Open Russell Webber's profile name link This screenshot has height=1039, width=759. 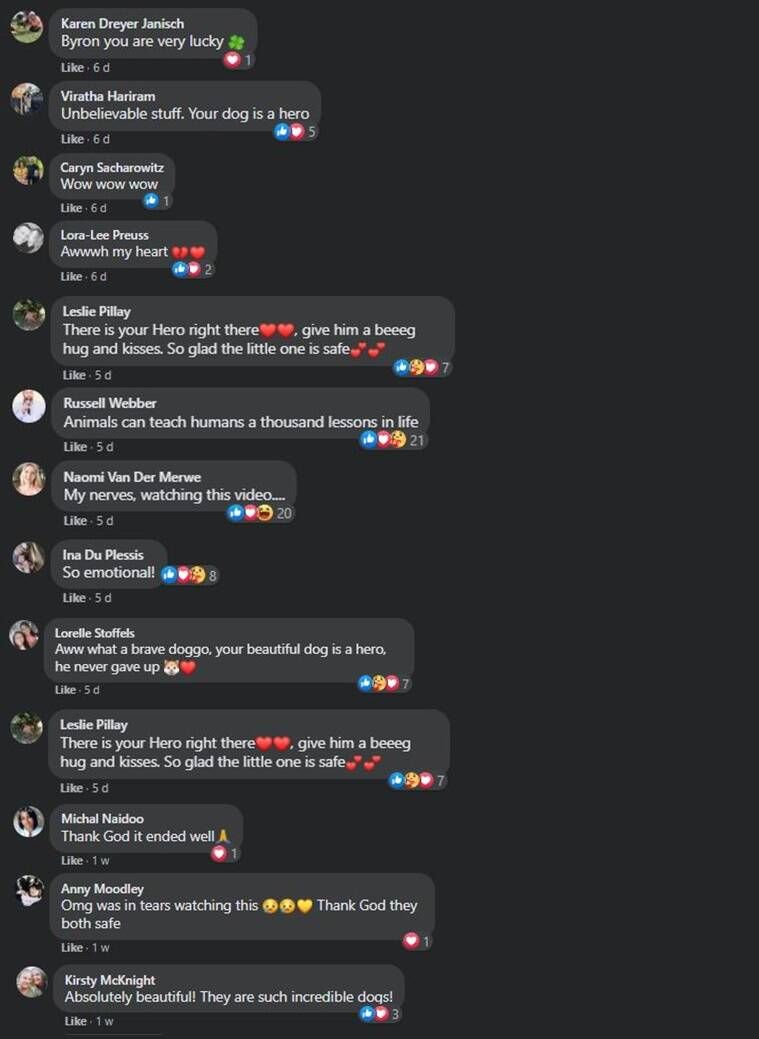click(110, 403)
